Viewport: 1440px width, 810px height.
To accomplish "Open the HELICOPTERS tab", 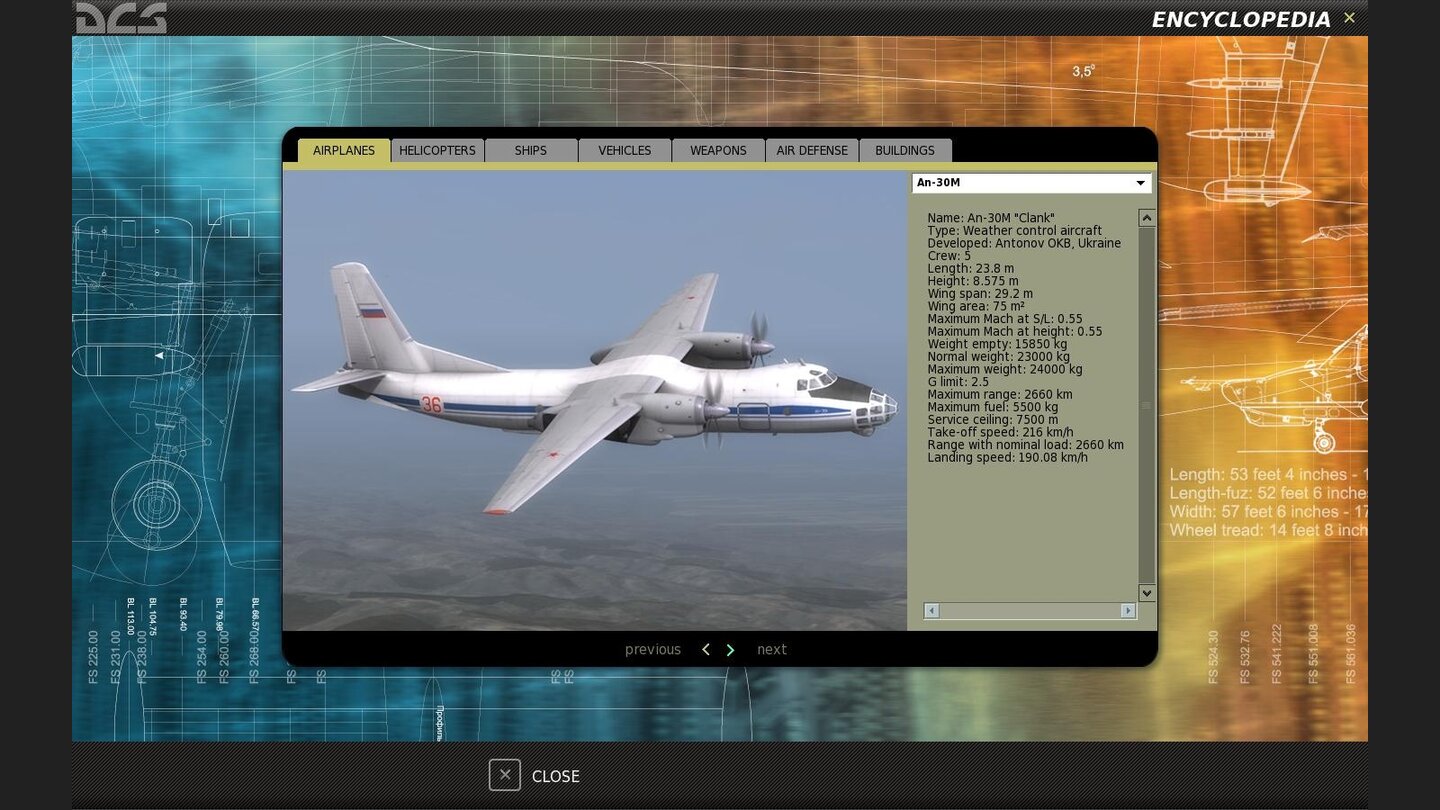I will (437, 150).
